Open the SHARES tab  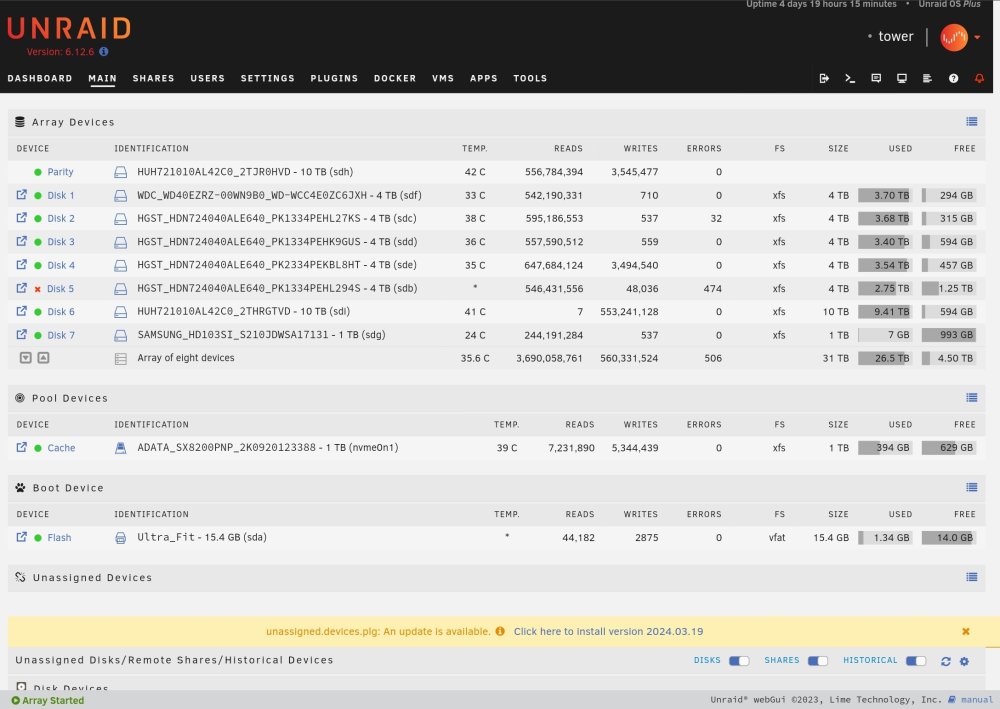[x=153, y=78]
